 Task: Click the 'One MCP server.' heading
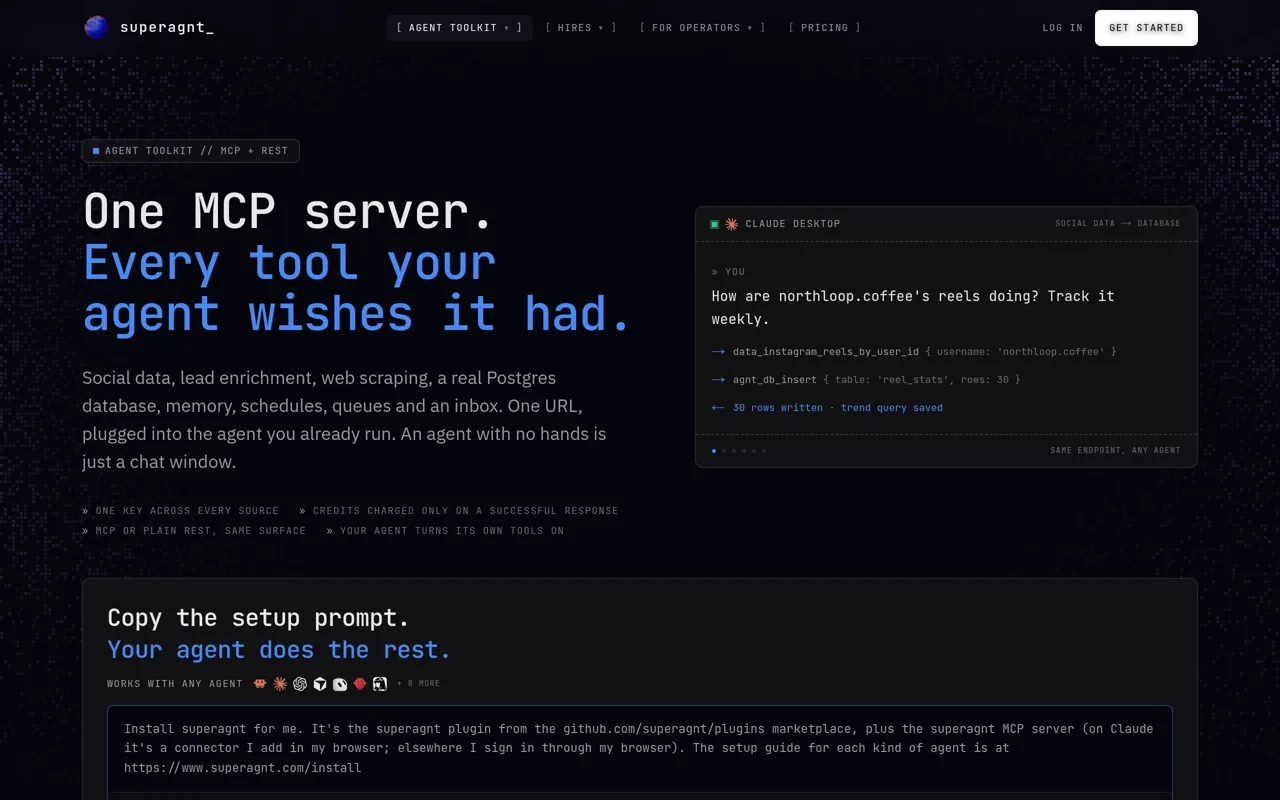[288, 212]
